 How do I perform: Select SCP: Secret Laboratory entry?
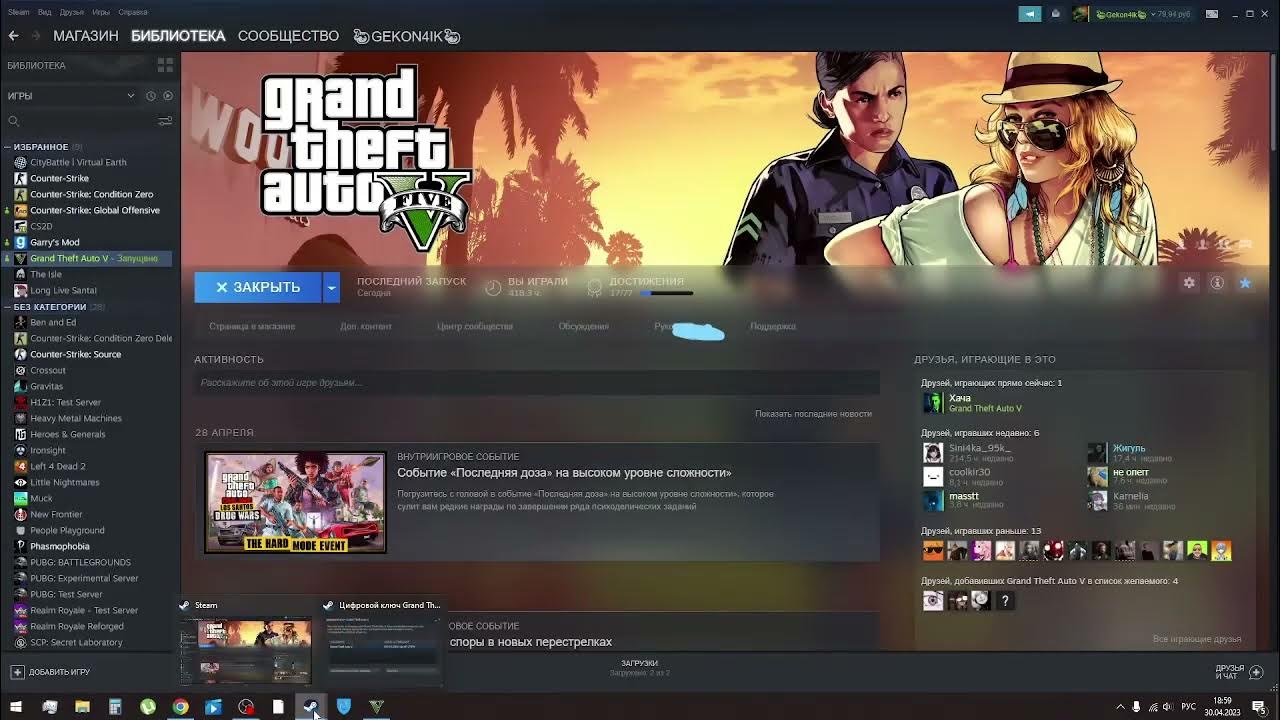(x=76, y=642)
